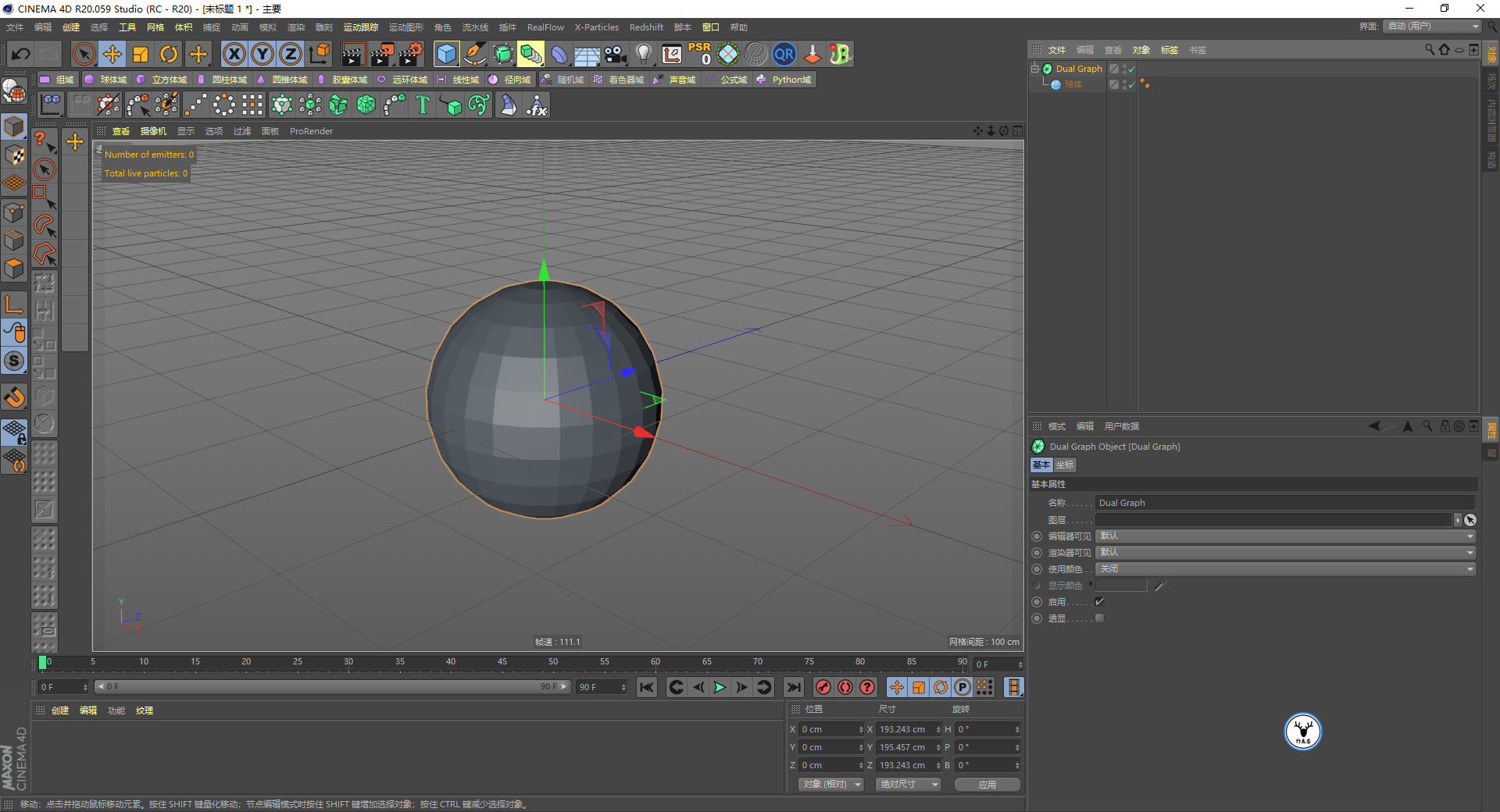This screenshot has height=812, width=1500.
Task: Toggle the 透显 checkbox
Action: pyautogui.click(x=1100, y=618)
